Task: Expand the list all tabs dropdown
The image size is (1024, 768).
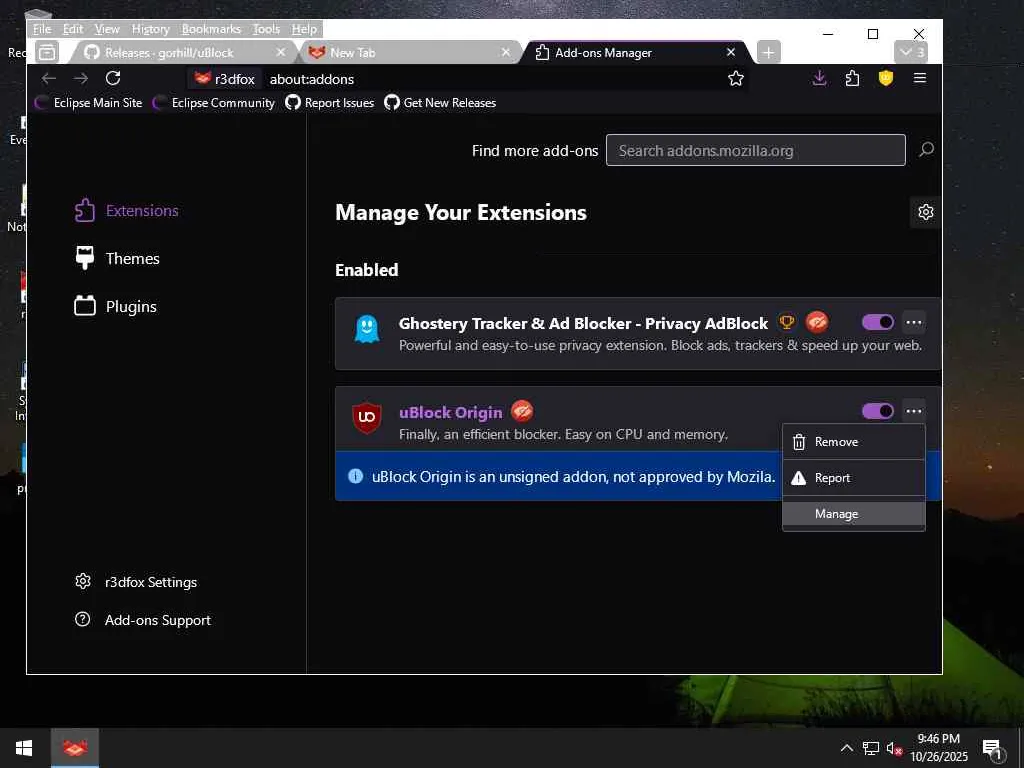Action: [911, 52]
